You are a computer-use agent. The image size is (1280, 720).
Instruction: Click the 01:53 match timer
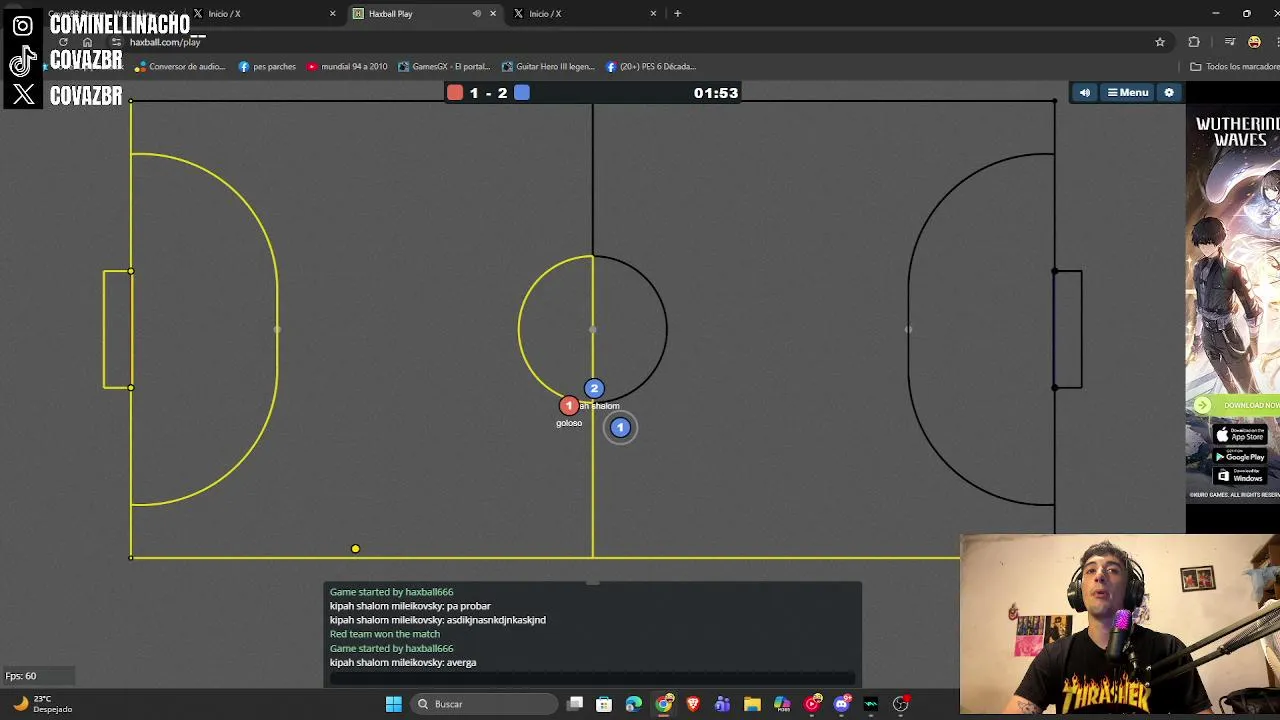coord(716,93)
